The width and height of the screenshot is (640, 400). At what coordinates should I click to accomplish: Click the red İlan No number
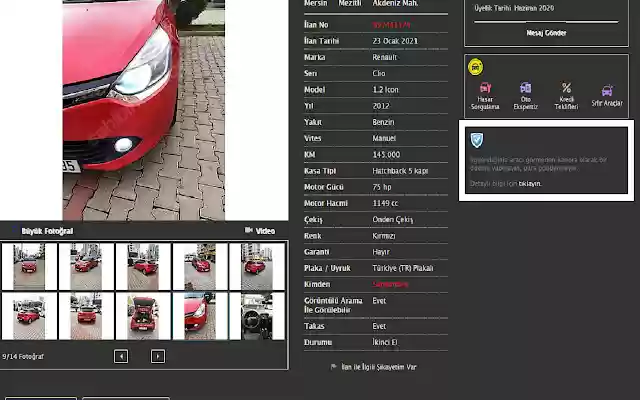click(x=391, y=25)
